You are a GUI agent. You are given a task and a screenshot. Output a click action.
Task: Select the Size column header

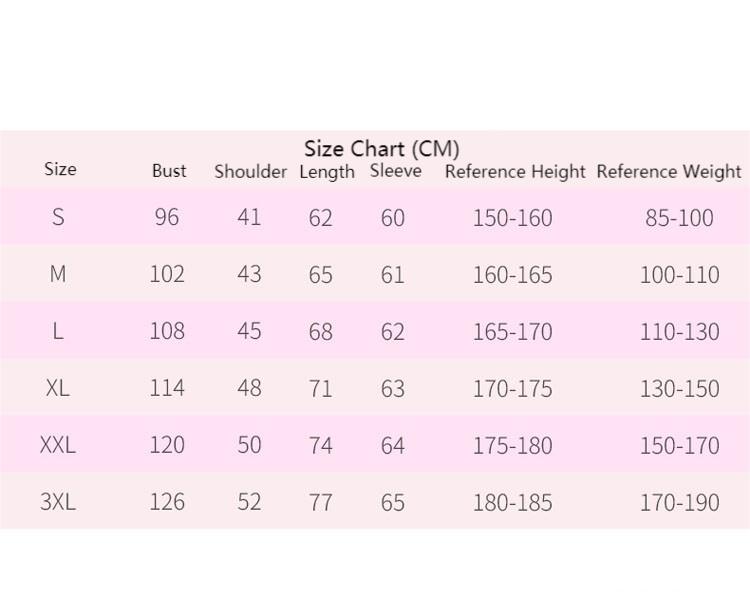(x=60, y=169)
